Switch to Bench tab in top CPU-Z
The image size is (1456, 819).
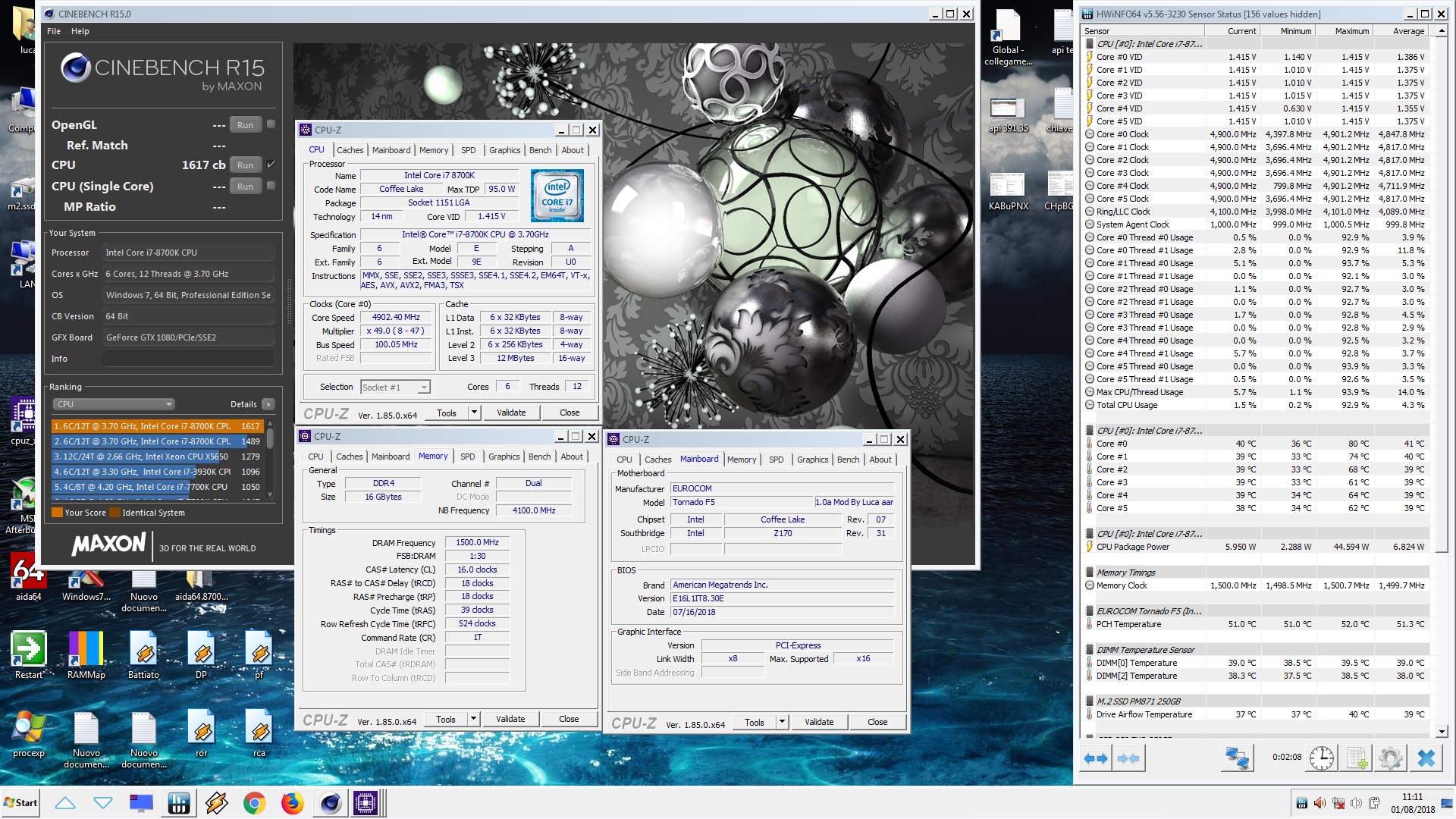[541, 150]
